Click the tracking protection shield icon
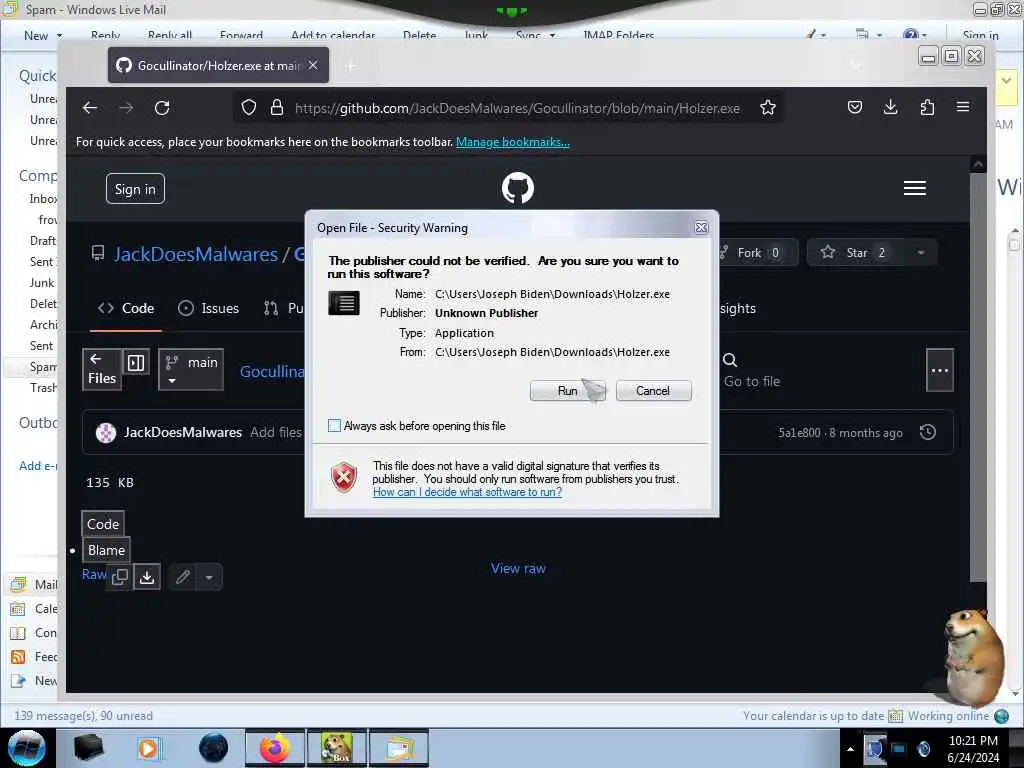1024x768 pixels. coord(249,108)
